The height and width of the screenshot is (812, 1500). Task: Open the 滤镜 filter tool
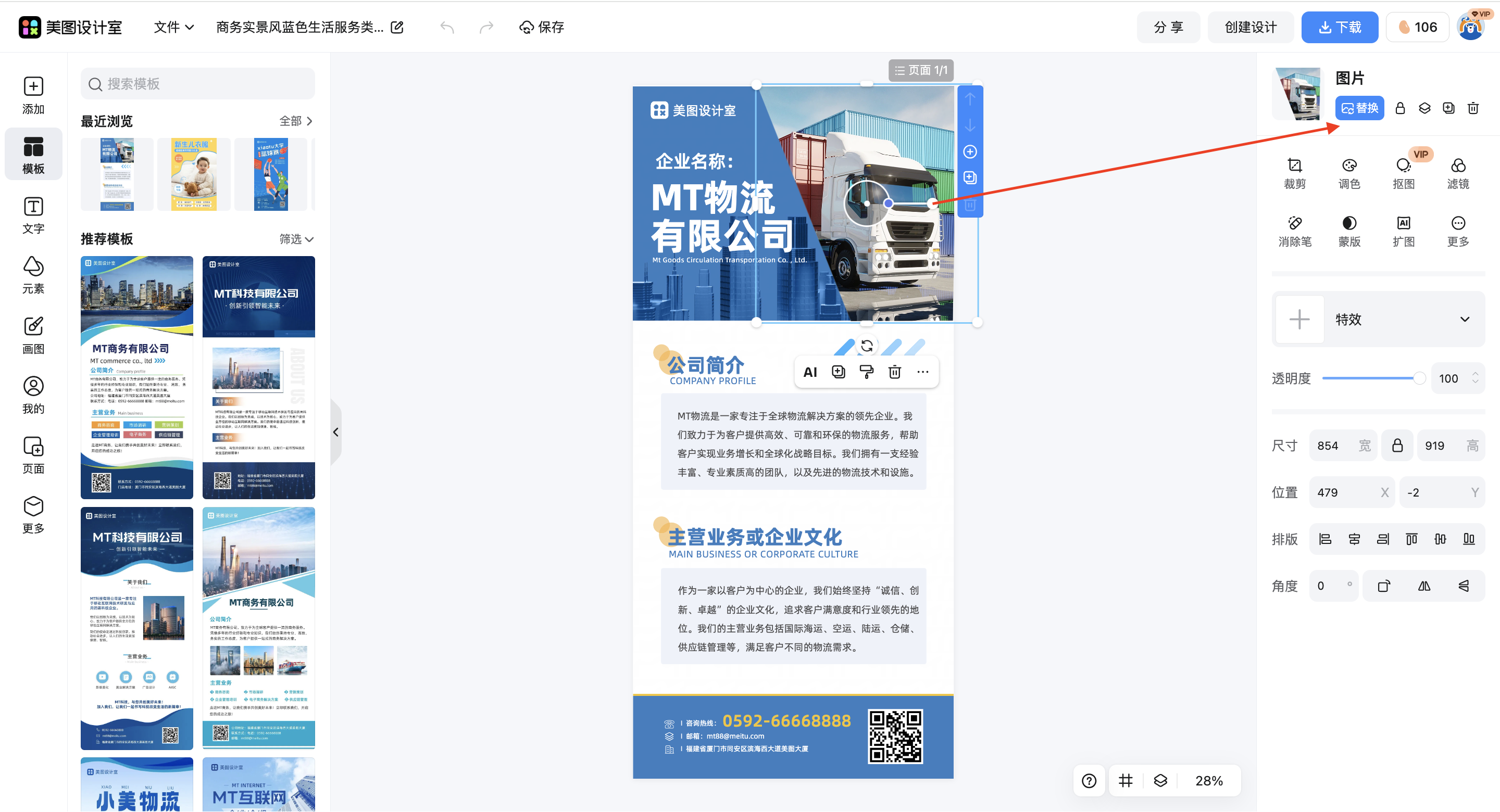tap(1458, 172)
